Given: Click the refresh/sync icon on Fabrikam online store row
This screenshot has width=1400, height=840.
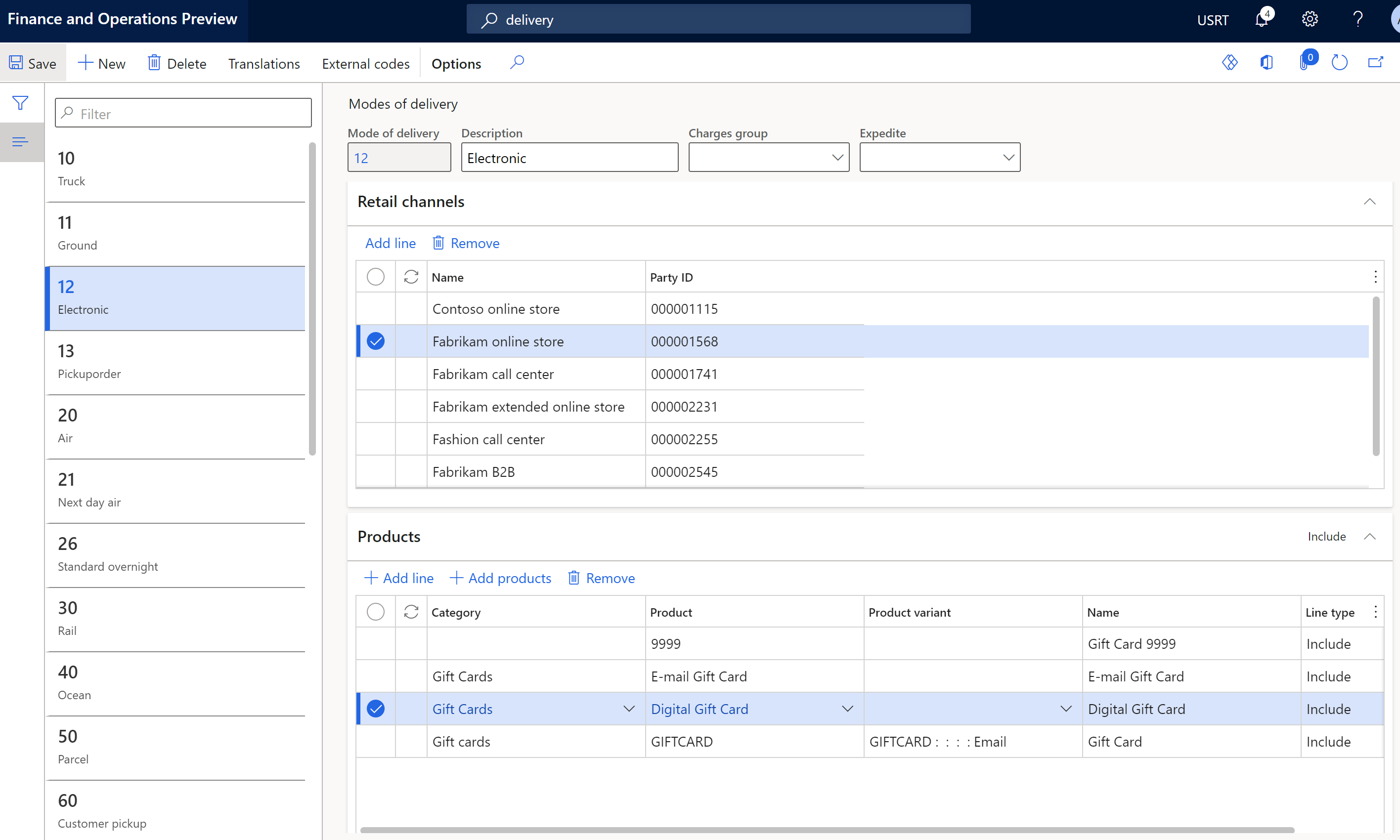Looking at the screenshot, I should click(x=411, y=341).
